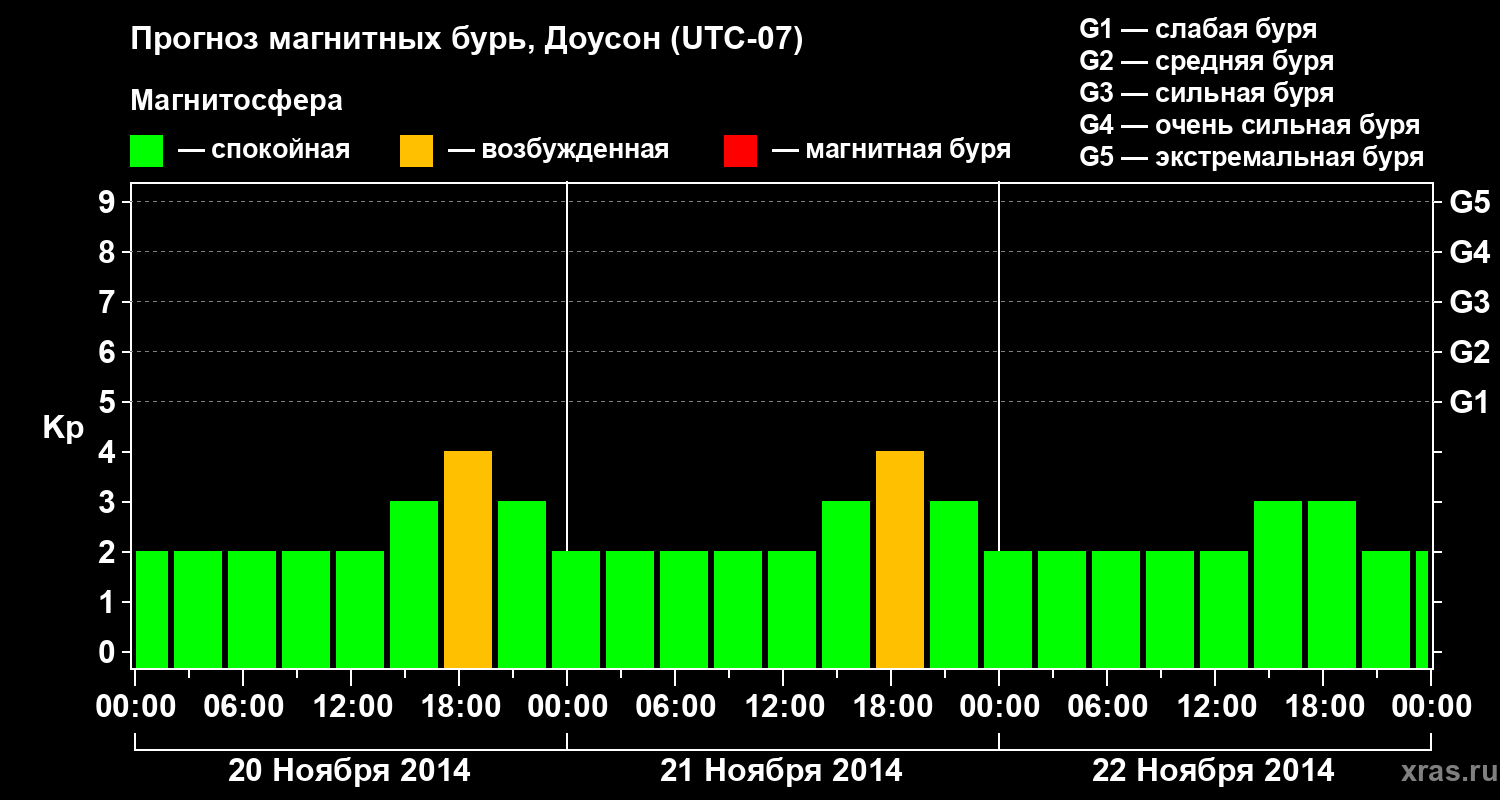
Task: Click the 06:00 label above 22 Ноября
Action: click(1108, 707)
